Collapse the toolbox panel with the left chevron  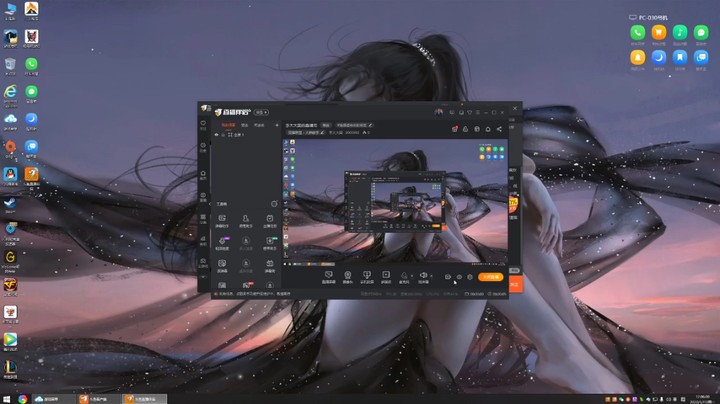point(210,204)
